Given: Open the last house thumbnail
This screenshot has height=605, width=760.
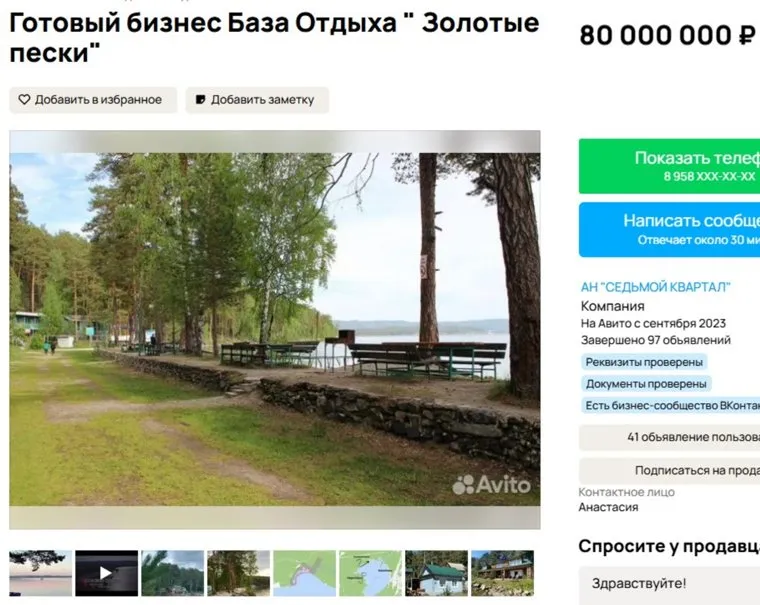Looking at the screenshot, I should [x=503, y=573].
